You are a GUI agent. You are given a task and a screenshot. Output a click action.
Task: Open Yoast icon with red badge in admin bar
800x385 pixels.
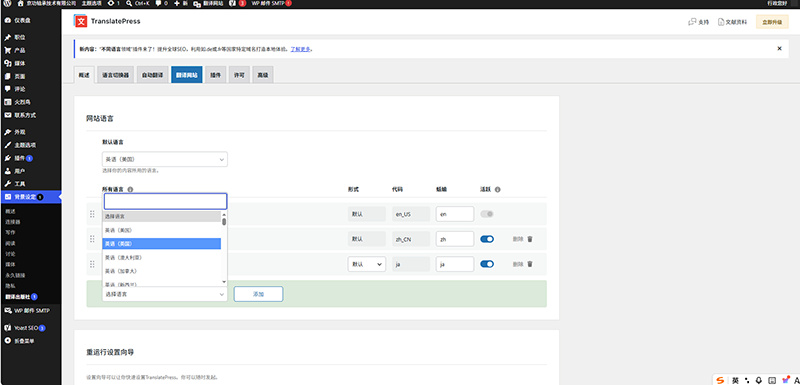coord(237,3)
